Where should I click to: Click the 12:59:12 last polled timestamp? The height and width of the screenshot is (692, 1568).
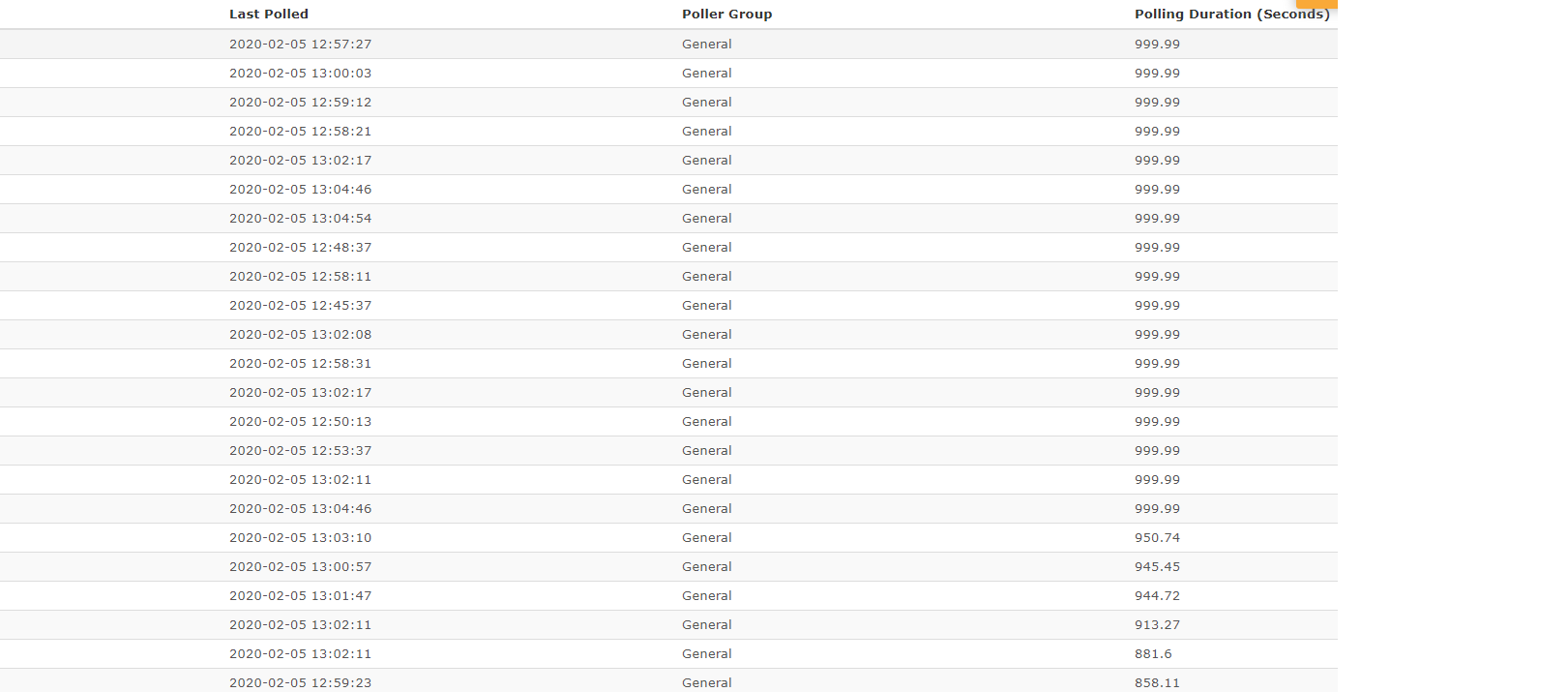(x=300, y=103)
